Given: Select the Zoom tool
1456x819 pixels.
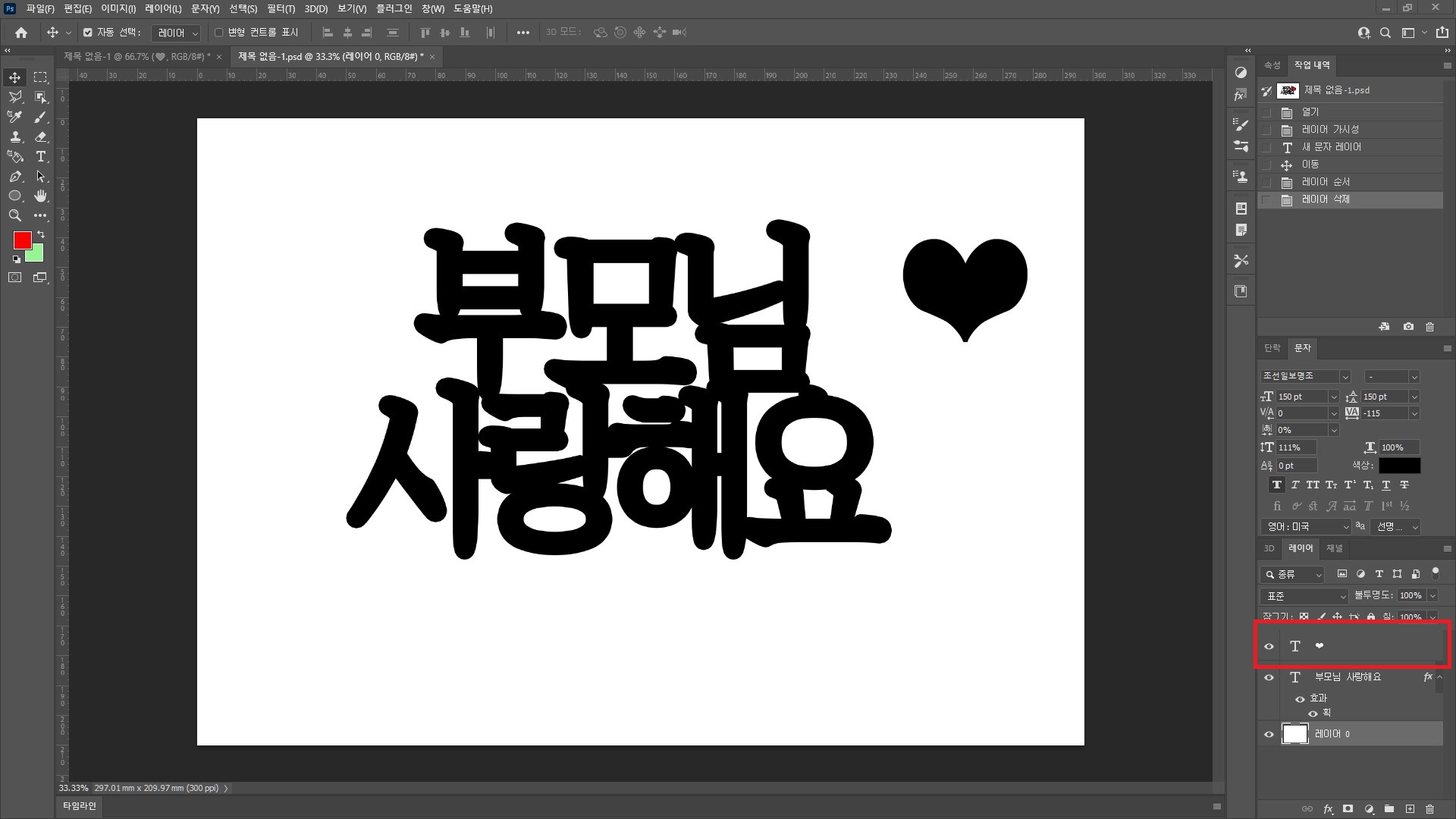Looking at the screenshot, I should coord(14,215).
